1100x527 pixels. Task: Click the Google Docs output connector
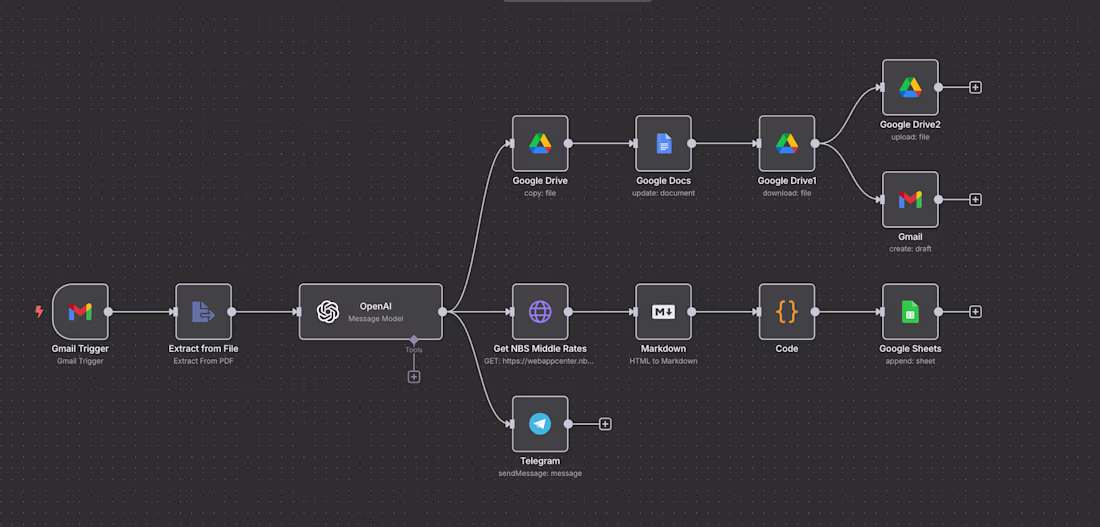click(x=692, y=143)
